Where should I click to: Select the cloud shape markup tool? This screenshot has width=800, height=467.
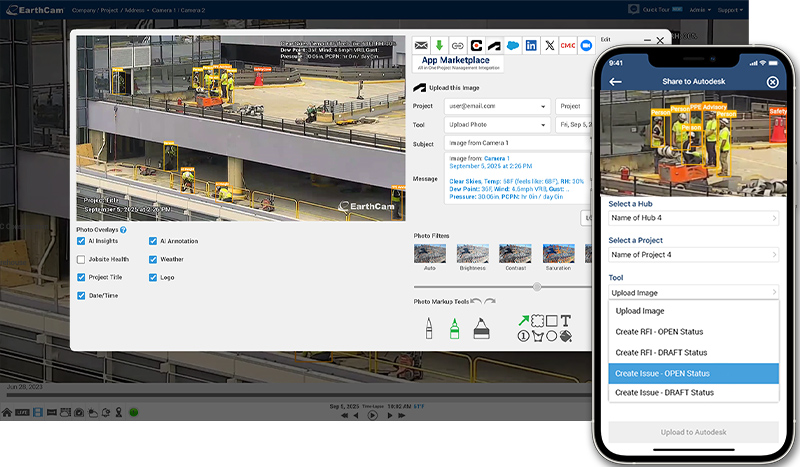(537, 321)
